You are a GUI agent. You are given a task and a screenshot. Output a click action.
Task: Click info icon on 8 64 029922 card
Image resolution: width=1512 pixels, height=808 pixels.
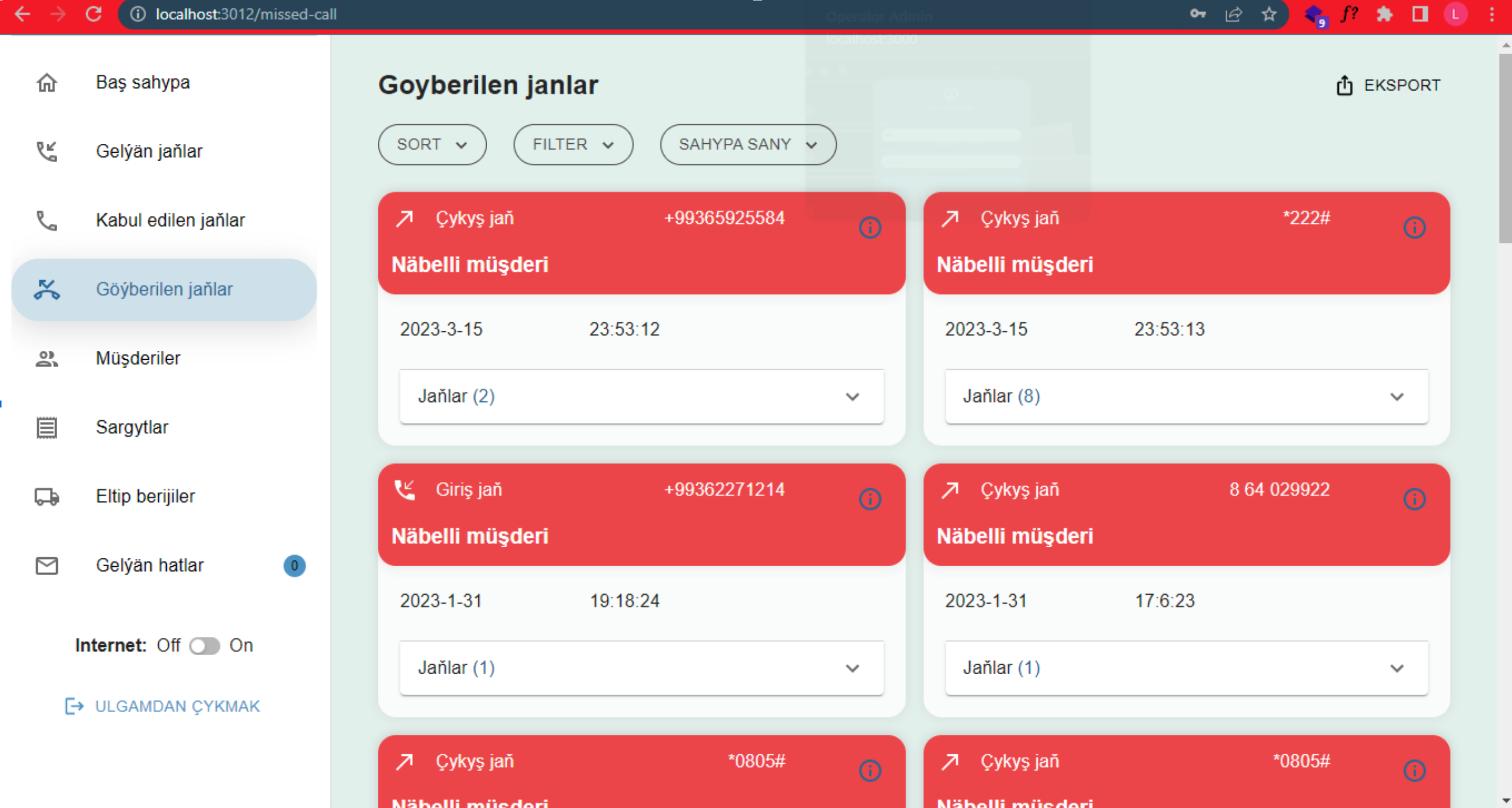tap(1414, 500)
